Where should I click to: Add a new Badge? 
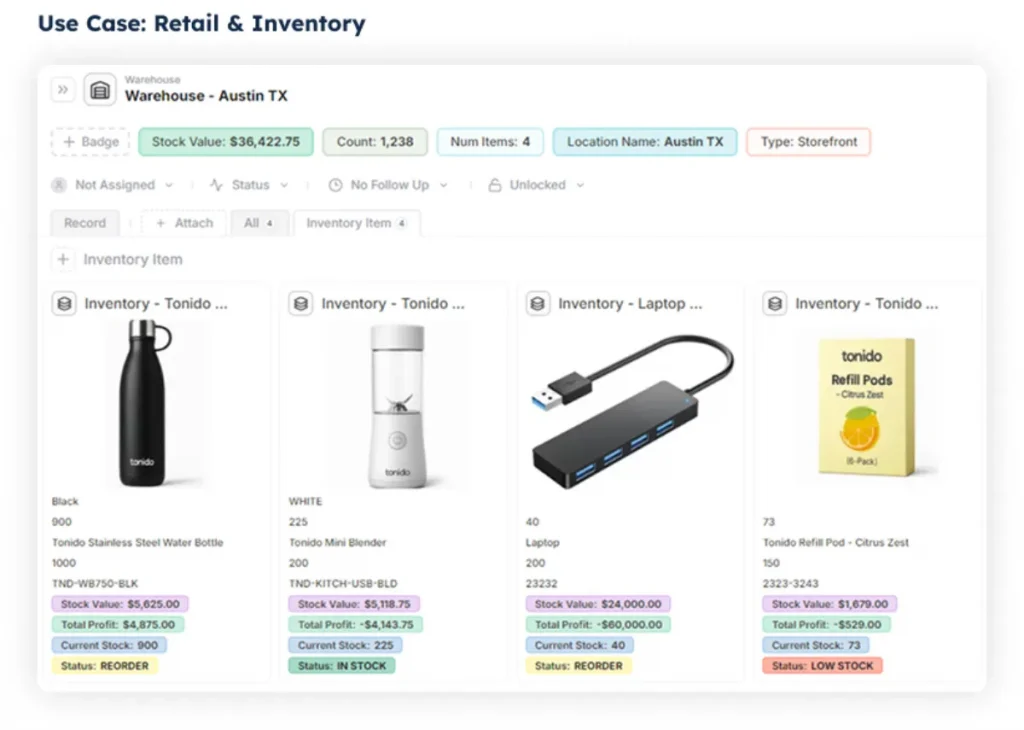90,142
